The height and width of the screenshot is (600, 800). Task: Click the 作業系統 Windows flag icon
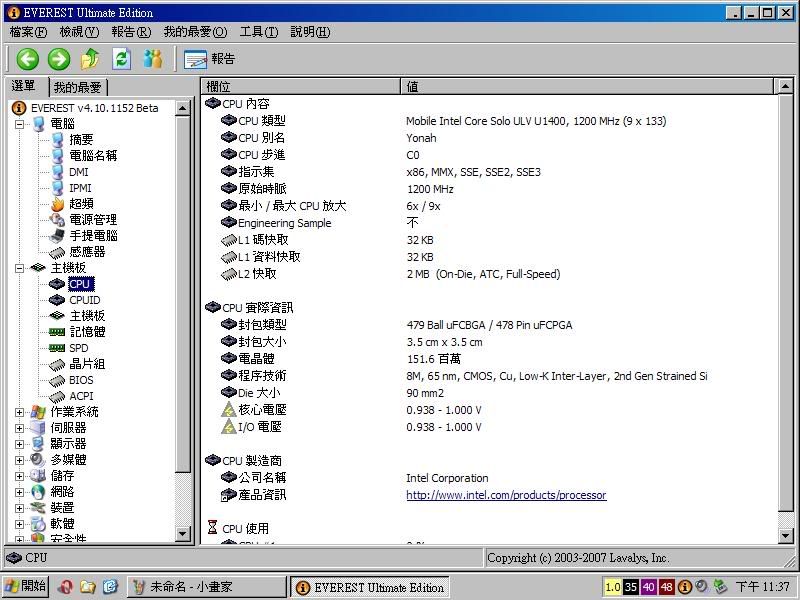pos(38,412)
